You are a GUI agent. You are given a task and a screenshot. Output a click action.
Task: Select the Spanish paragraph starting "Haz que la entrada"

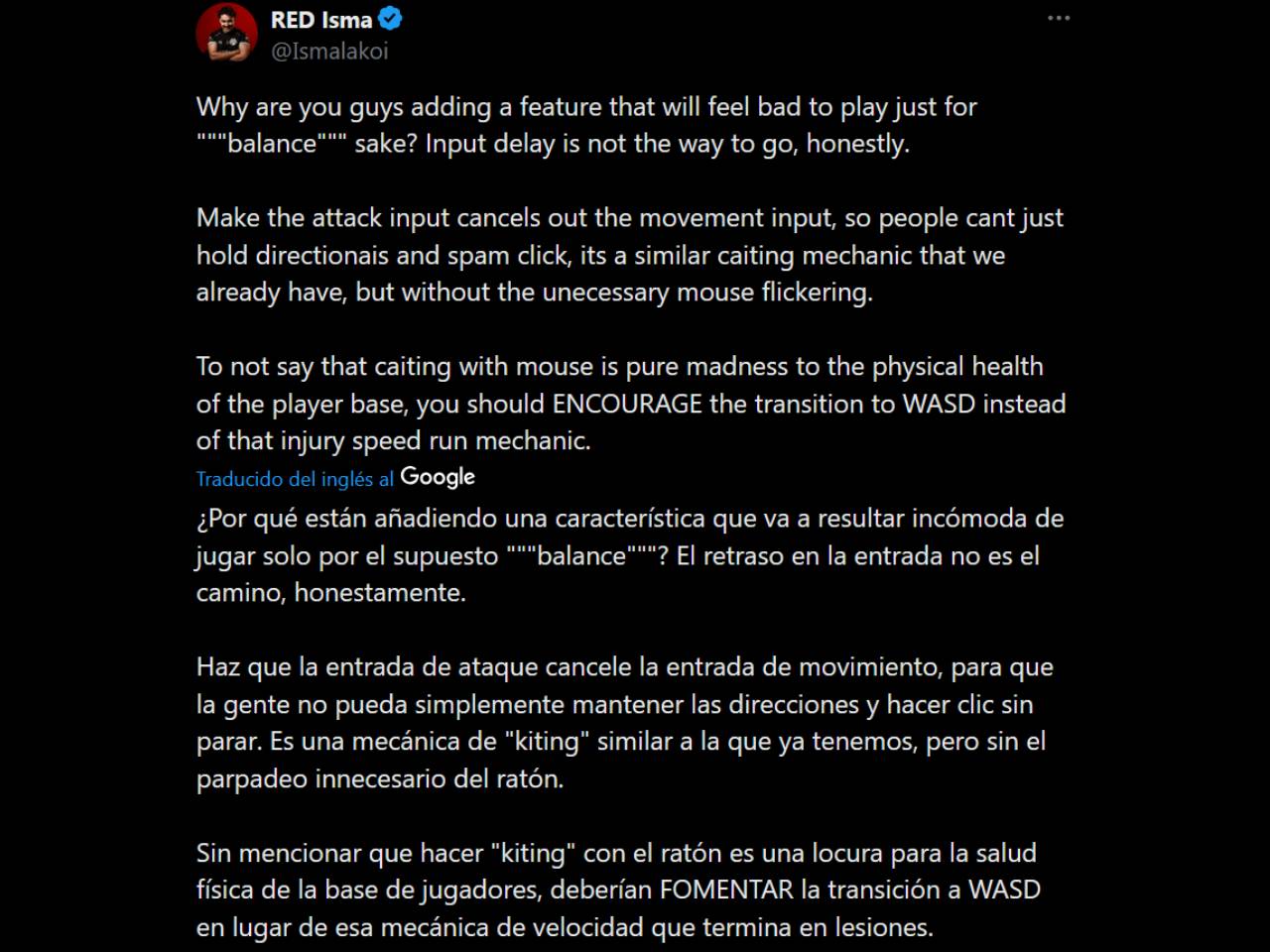625,723
